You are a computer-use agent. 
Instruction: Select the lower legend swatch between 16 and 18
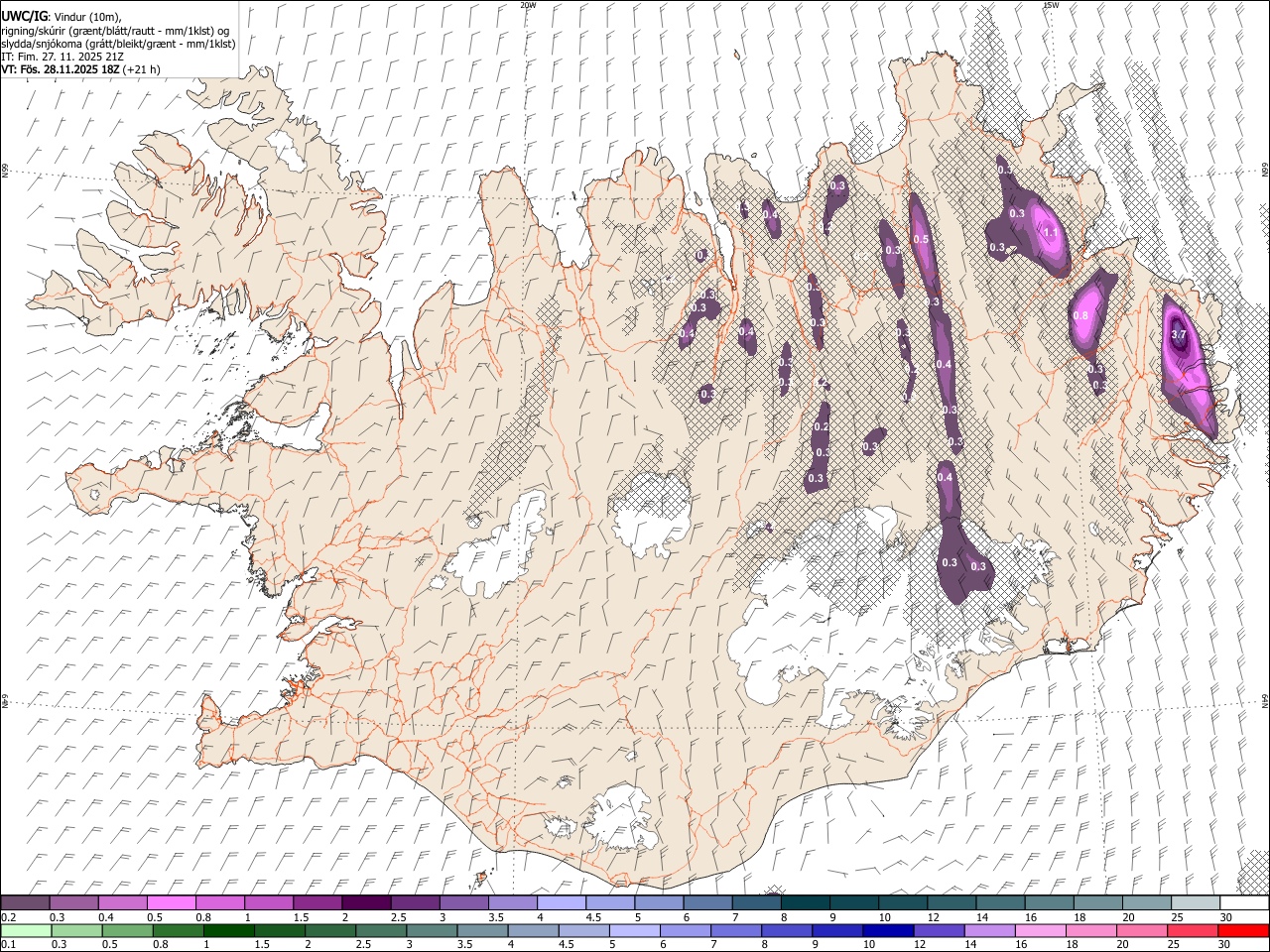tap(1040, 930)
